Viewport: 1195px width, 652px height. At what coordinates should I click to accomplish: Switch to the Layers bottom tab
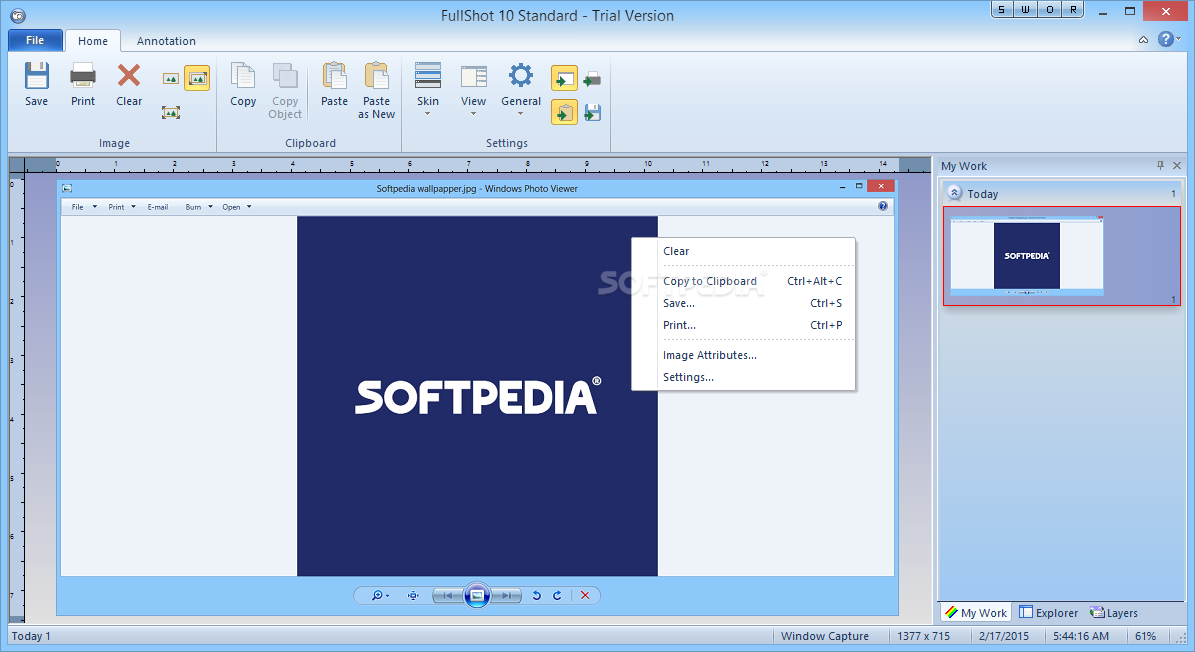tap(1113, 612)
